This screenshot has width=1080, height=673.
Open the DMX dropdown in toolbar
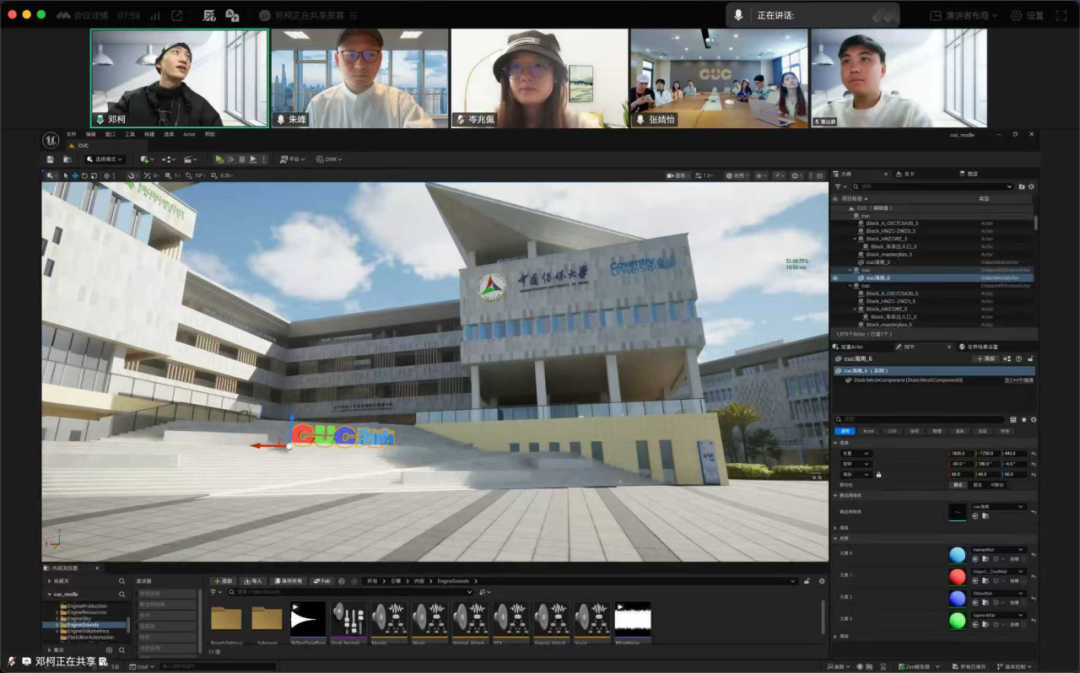tap(329, 159)
